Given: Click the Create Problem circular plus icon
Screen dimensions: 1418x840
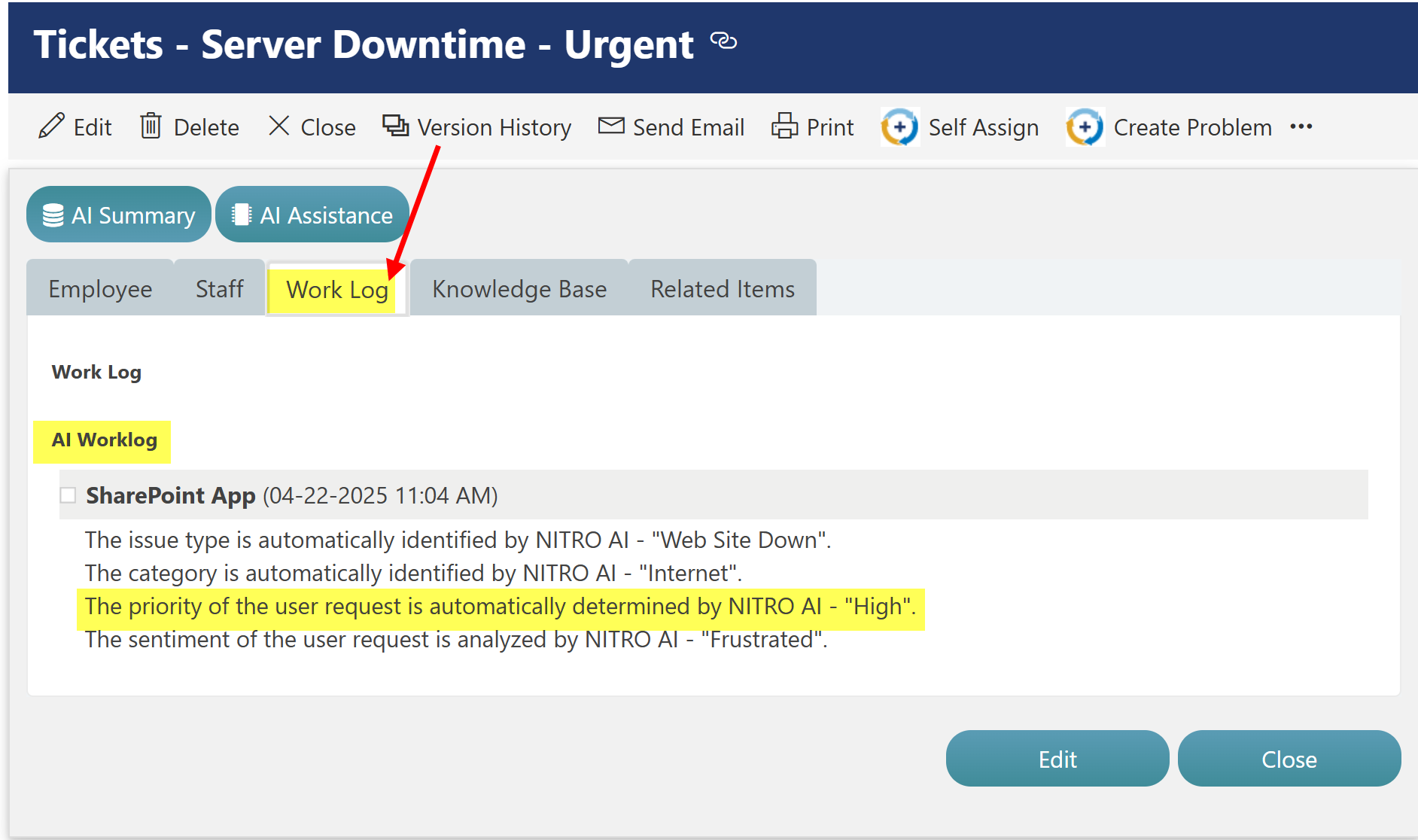Looking at the screenshot, I should [x=1085, y=127].
